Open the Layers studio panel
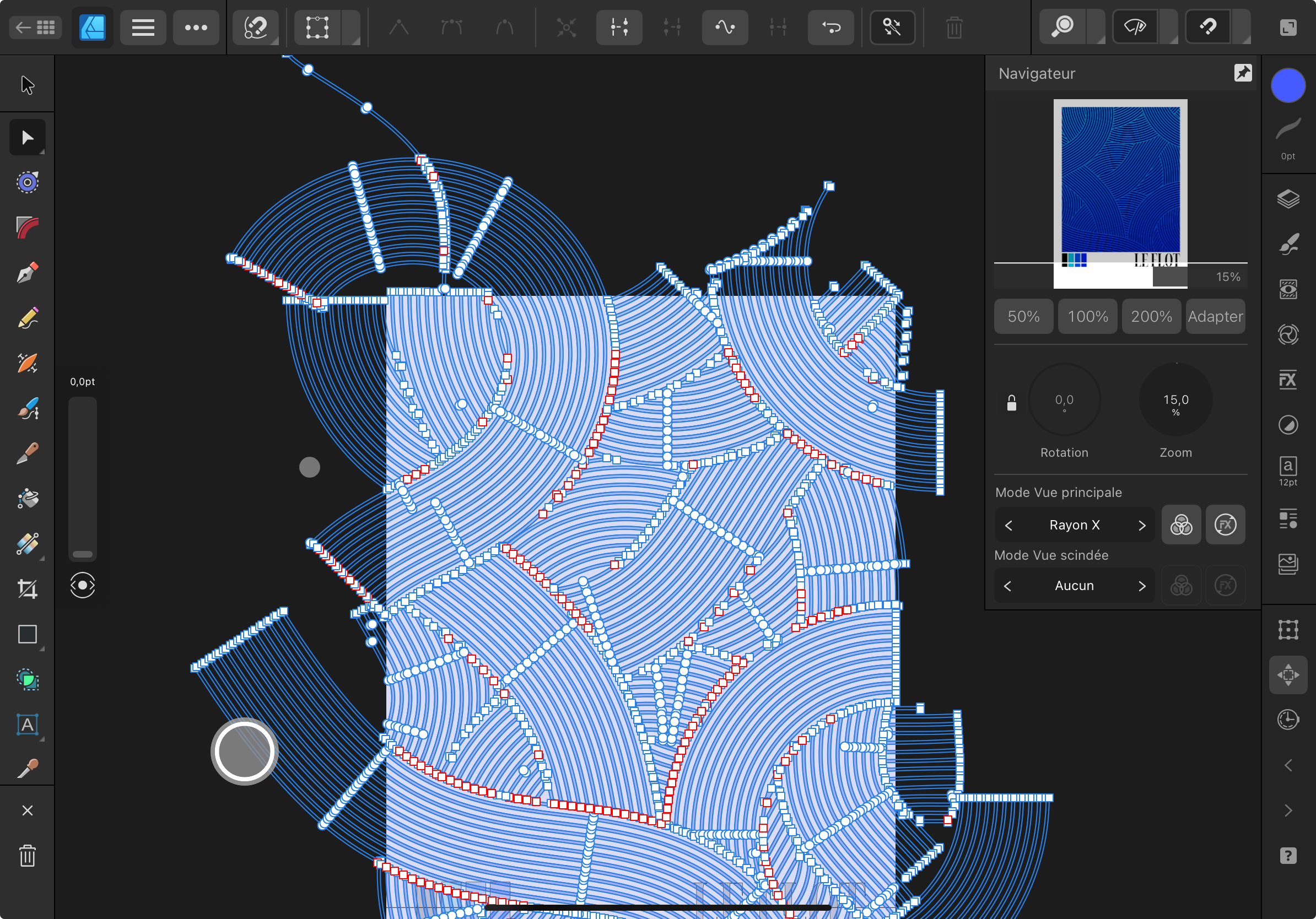 pos(1288,199)
